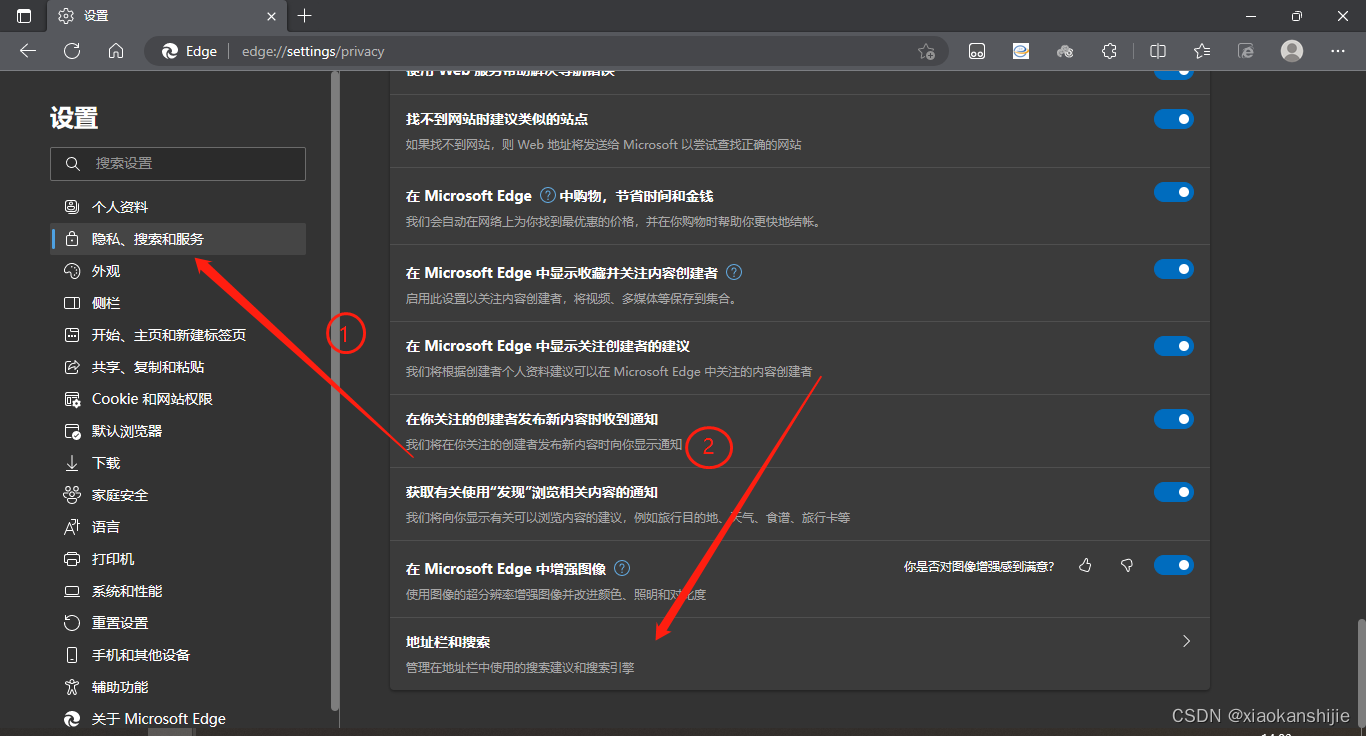This screenshot has height=736, width=1366.
Task: Click the 搜索设置 search field
Action: (x=178, y=163)
